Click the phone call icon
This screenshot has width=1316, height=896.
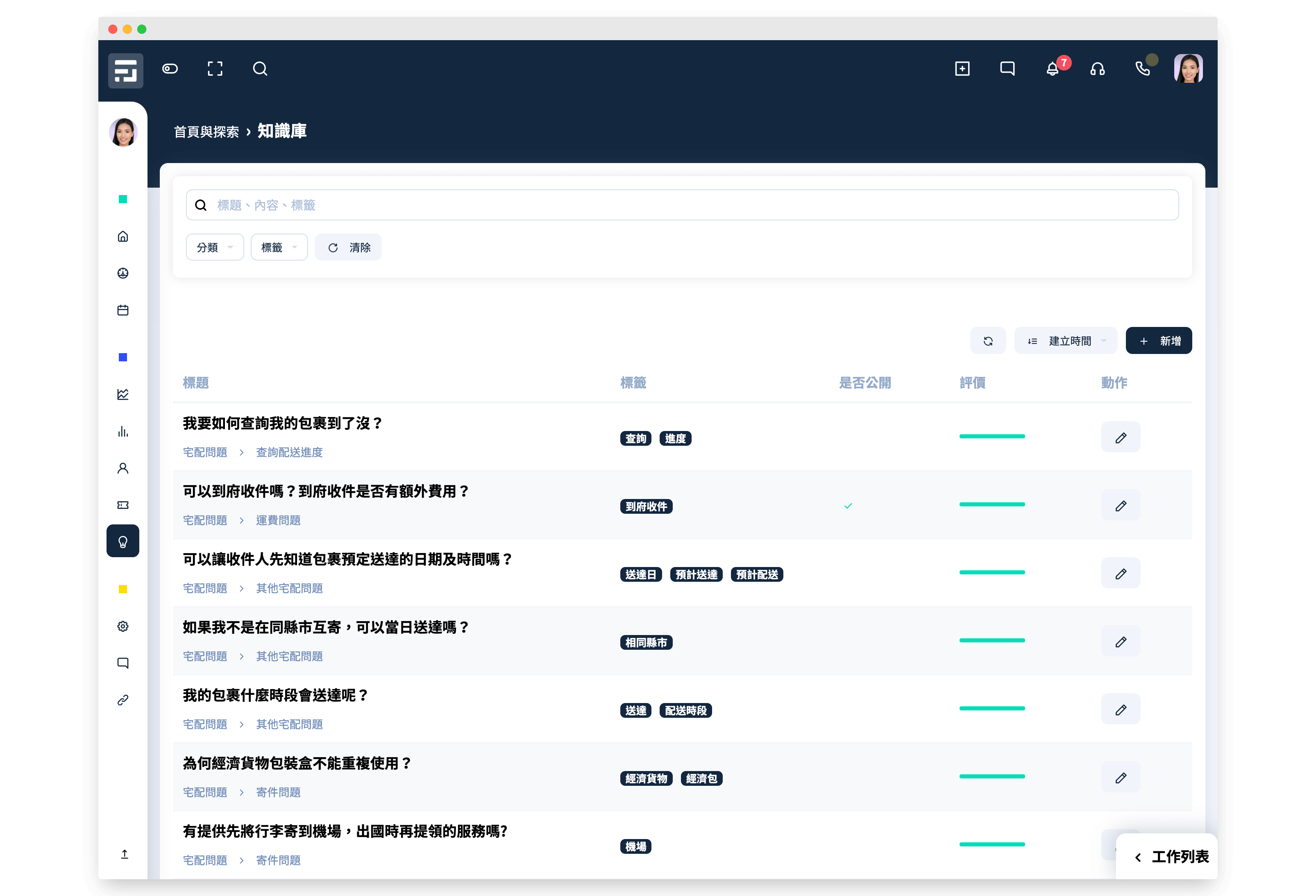[x=1143, y=68]
